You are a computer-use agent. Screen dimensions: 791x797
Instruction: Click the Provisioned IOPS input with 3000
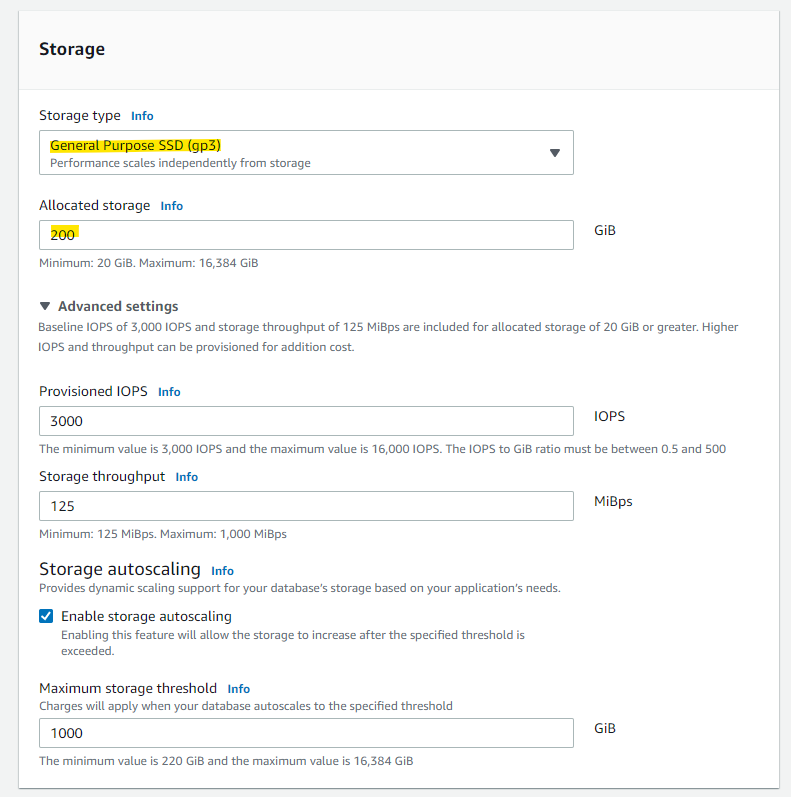pos(306,421)
